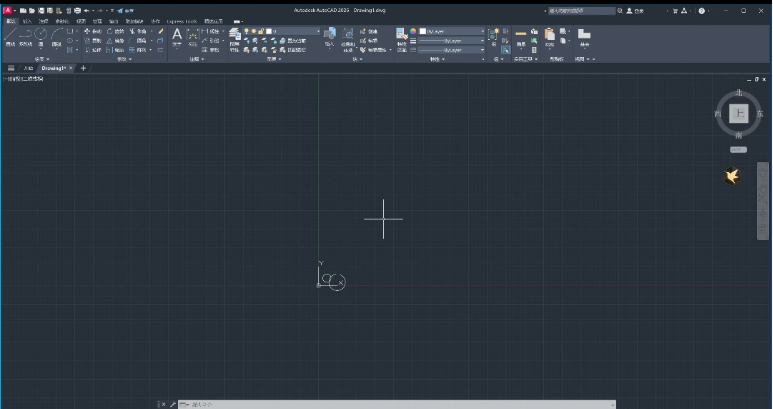This screenshot has height=409, width=773.
Task: Select the Drawing1 file tab
Action: [53, 68]
